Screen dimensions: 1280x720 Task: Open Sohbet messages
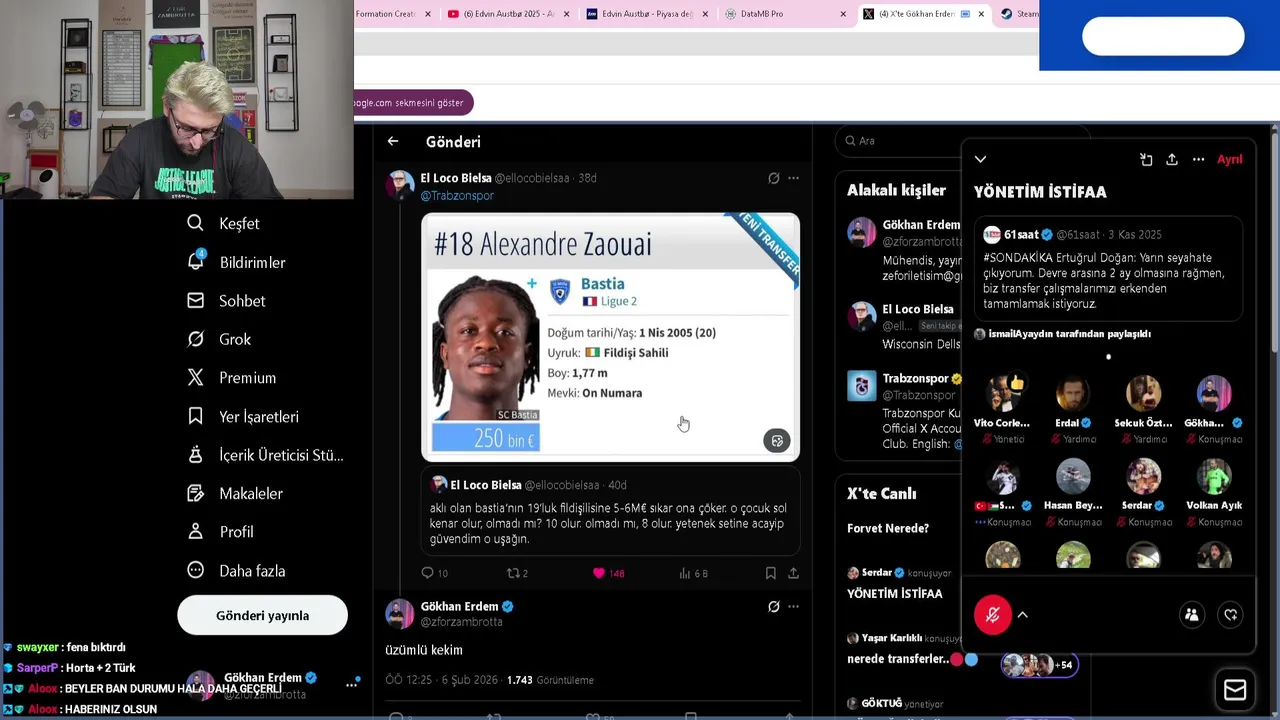click(x=227, y=301)
